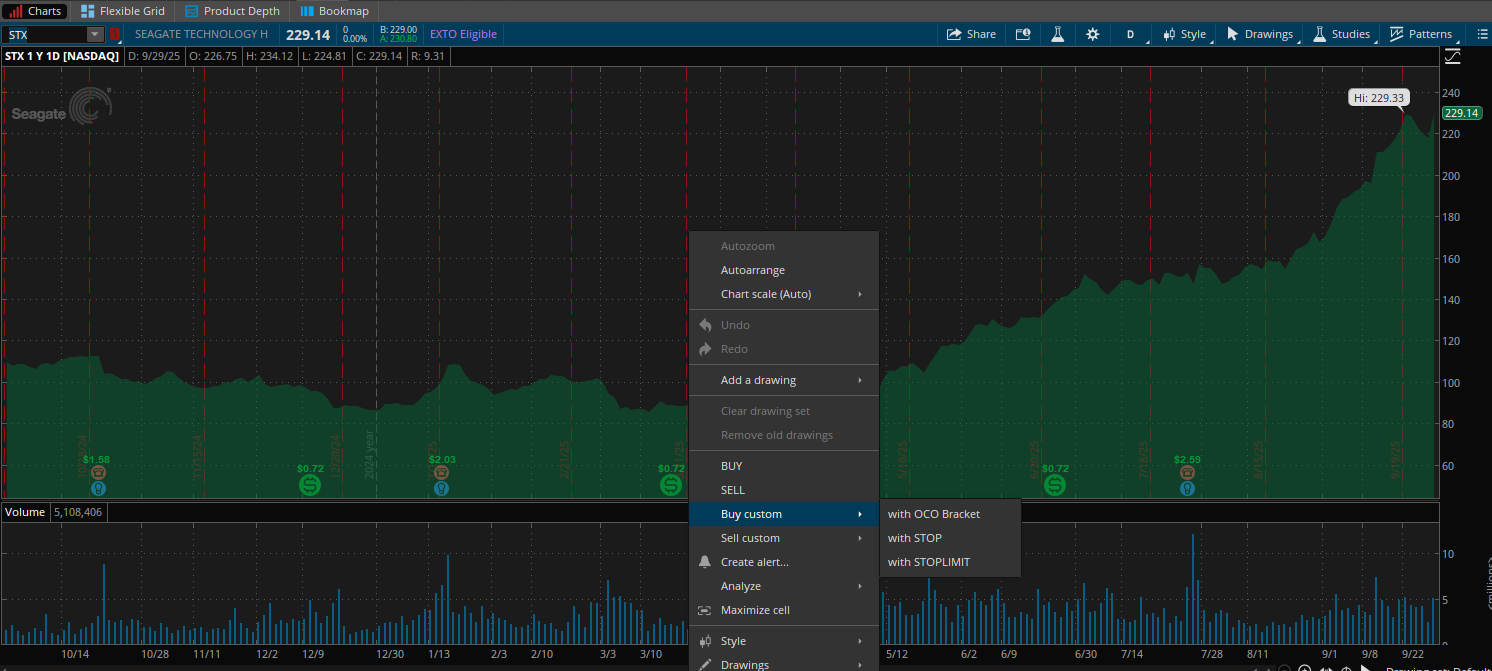1492x671 pixels.
Task: Select 'with OCO Bracket' submenu option
Action: coord(933,514)
